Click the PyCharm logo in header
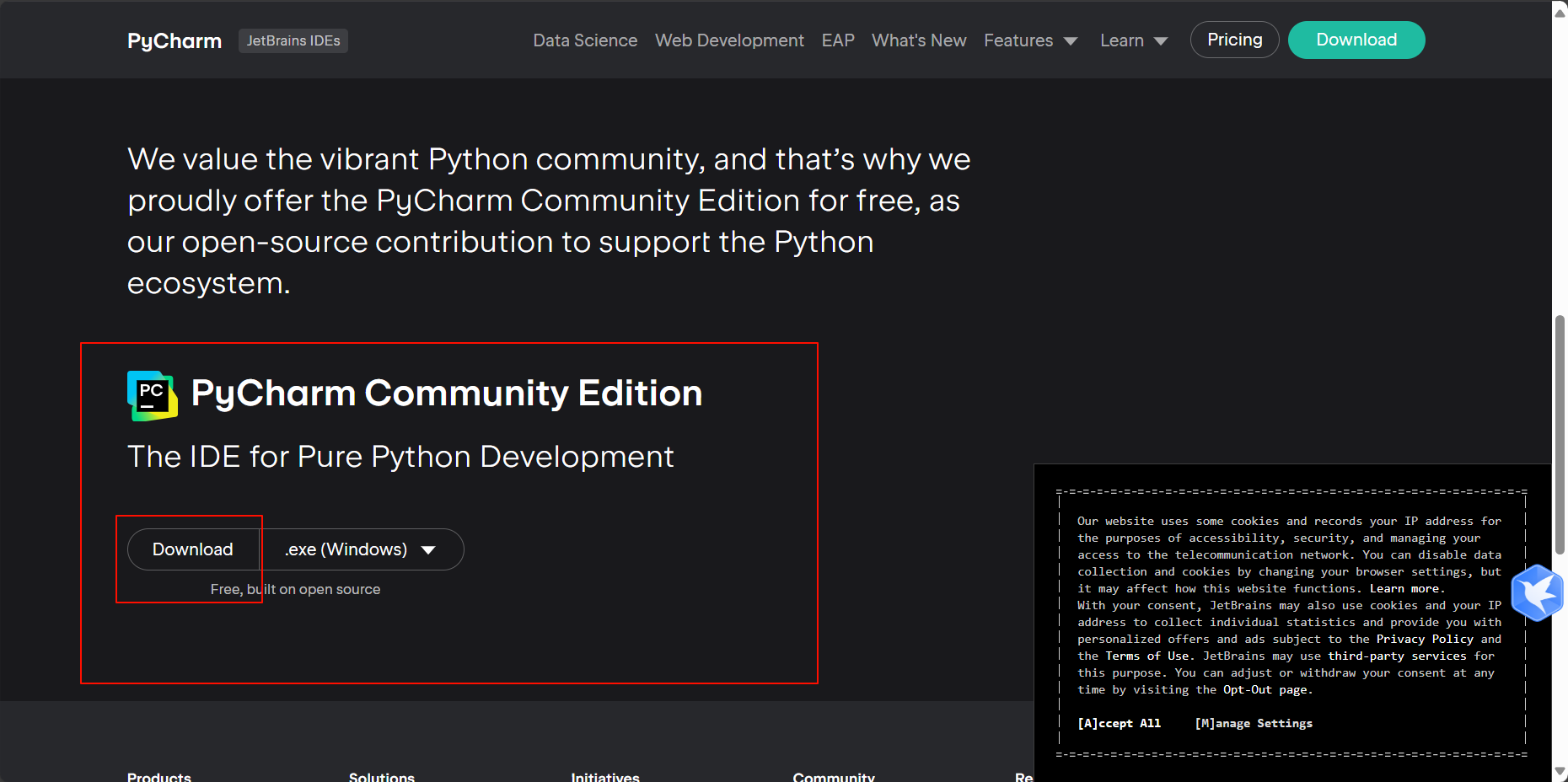The height and width of the screenshot is (782, 1568). [x=175, y=40]
